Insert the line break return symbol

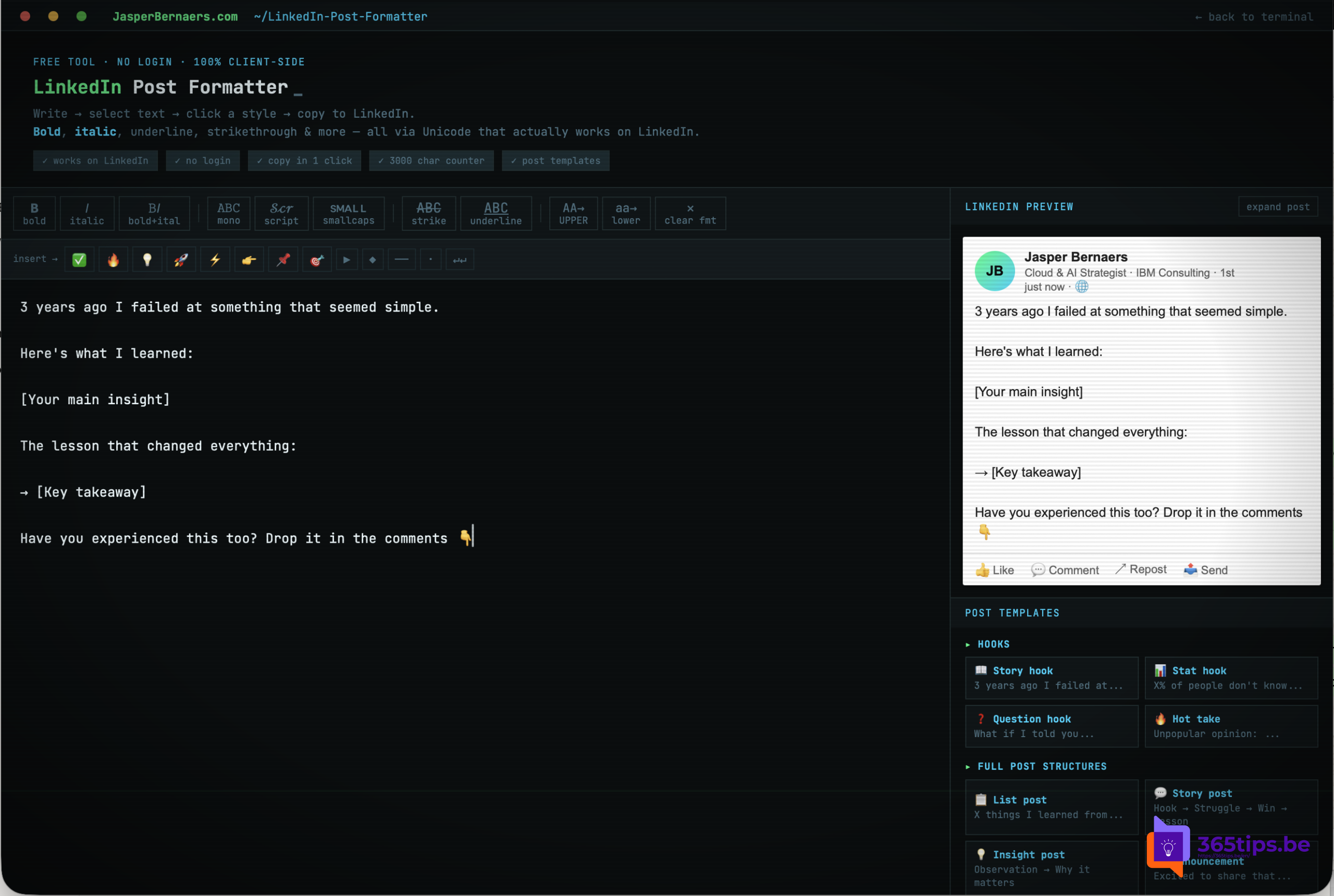[x=460, y=260]
